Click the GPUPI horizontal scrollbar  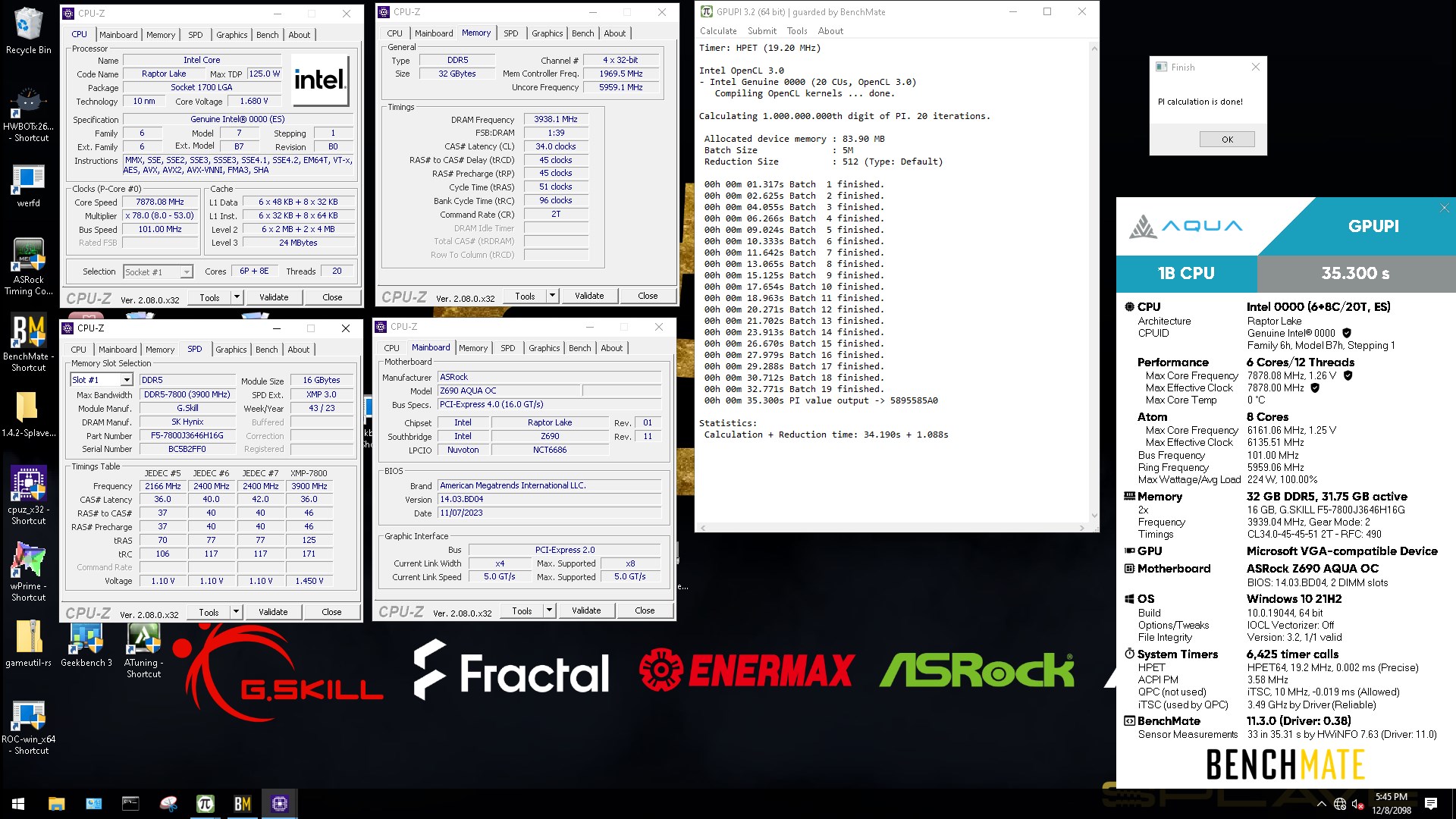(x=893, y=528)
